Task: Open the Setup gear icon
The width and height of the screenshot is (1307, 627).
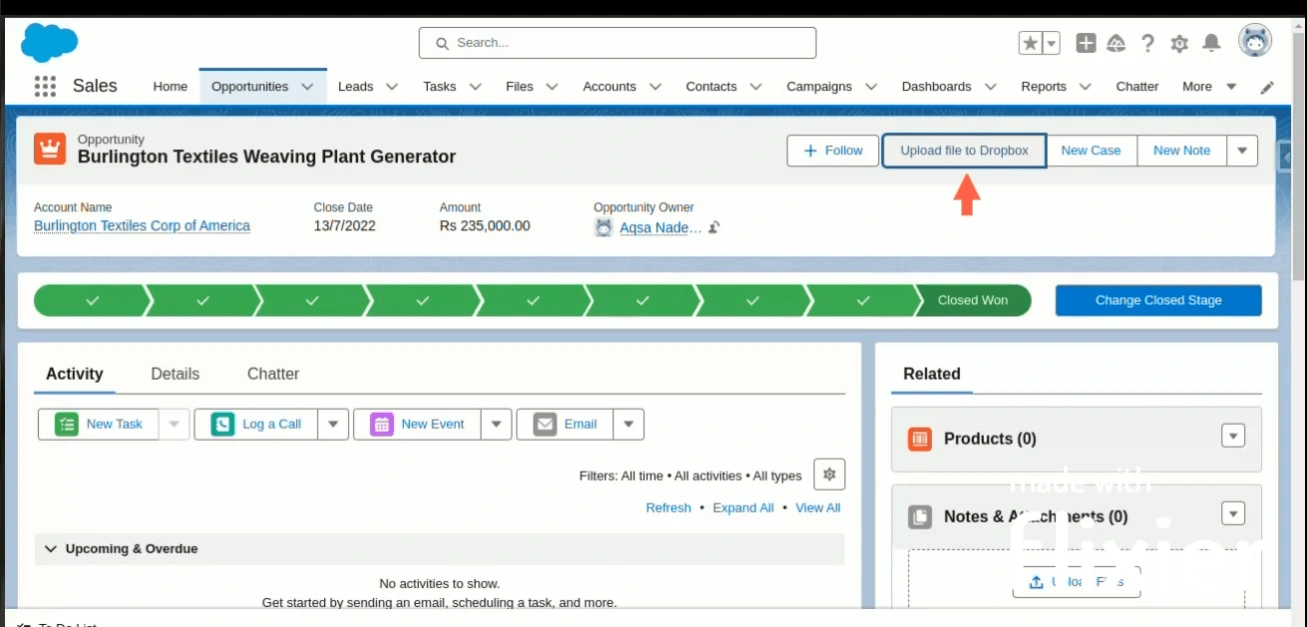Action: (x=1179, y=44)
